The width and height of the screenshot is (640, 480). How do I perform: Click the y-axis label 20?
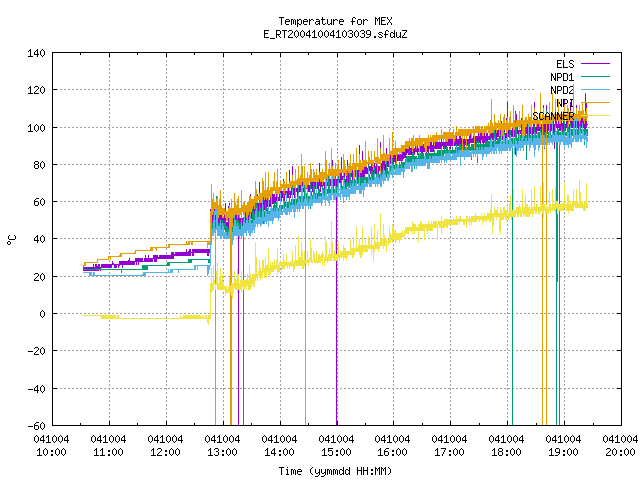click(39, 277)
